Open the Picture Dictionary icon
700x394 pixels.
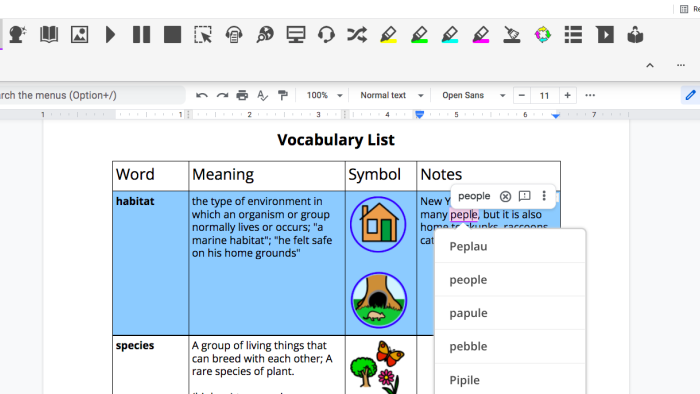tap(79, 34)
